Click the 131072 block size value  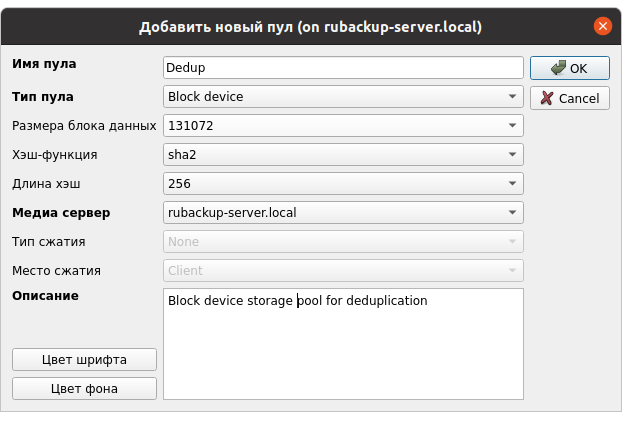pos(192,126)
